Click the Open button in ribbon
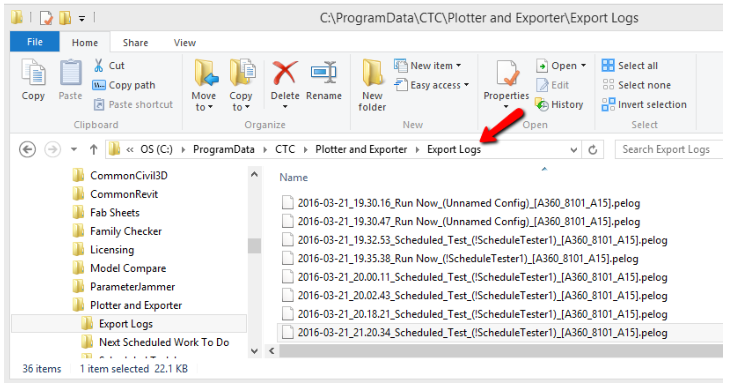This screenshot has height=388, width=729. coord(561,66)
